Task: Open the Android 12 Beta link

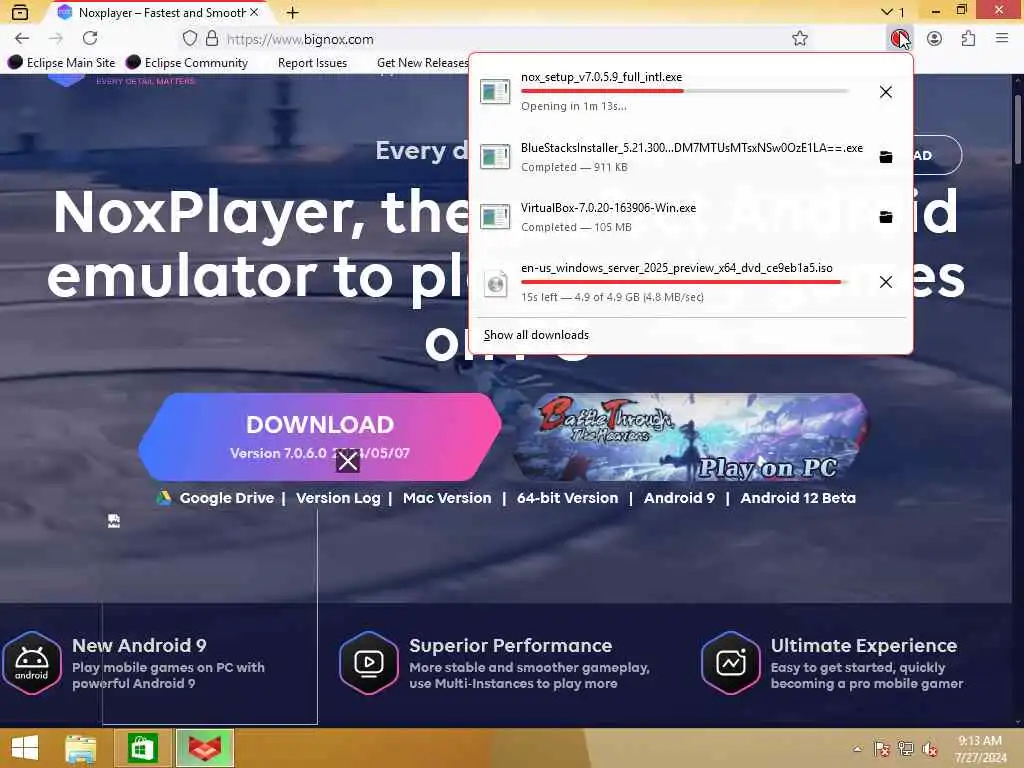Action: click(x=798, y=498)
